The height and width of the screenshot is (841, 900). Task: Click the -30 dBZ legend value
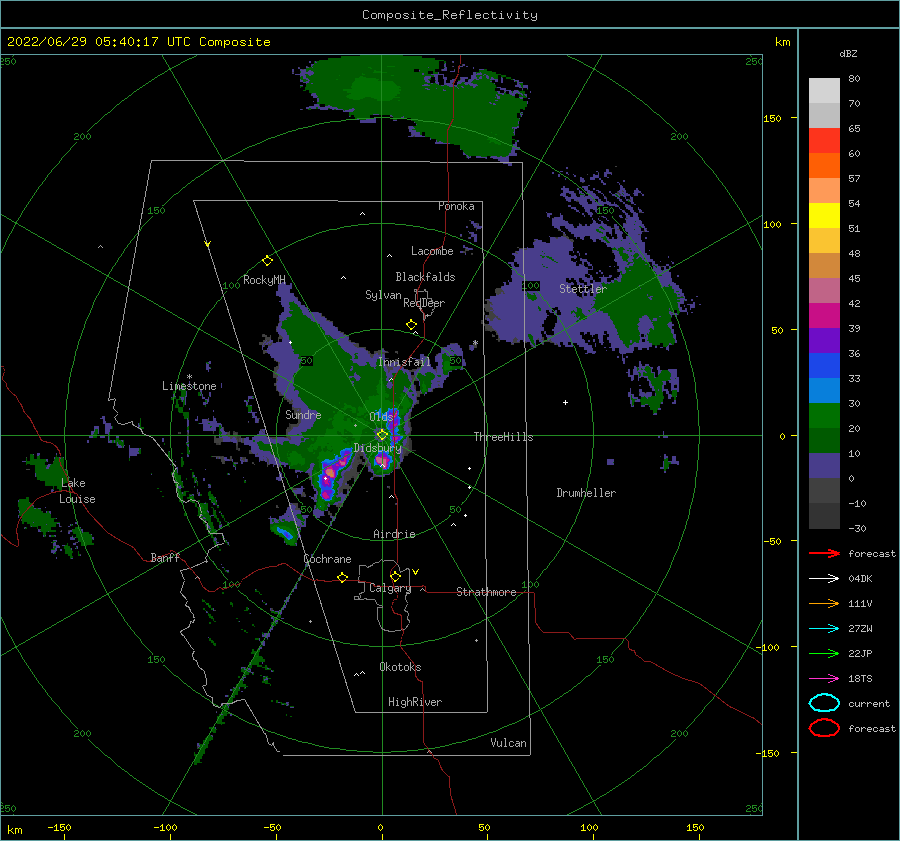pyautogui.click(x=858, y=528)
